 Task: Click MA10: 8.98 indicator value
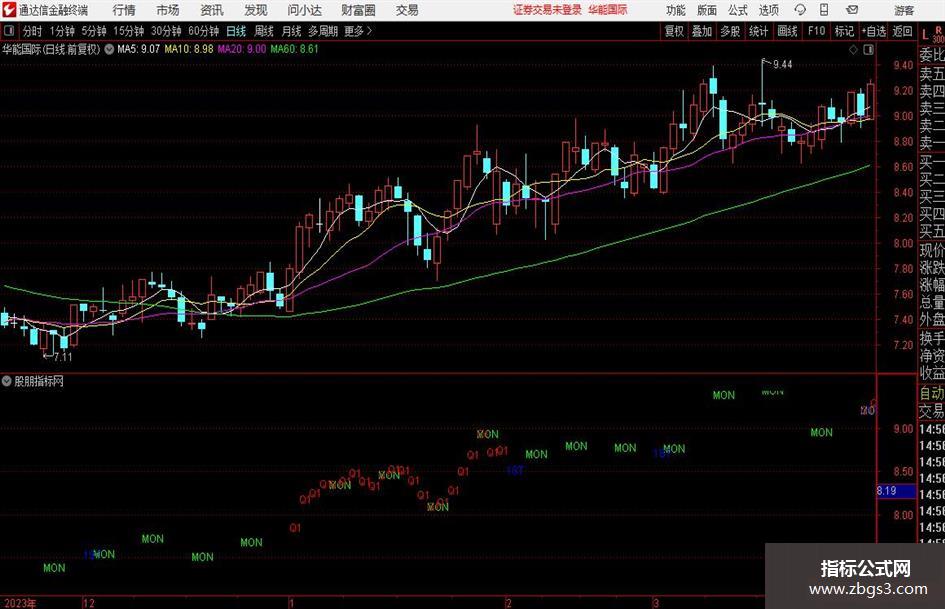click(189, 49)
